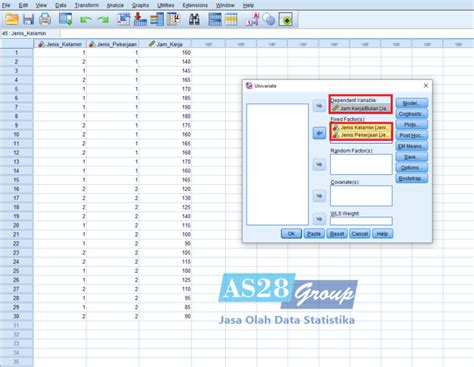The height and width of the screenshot is (367, 474).
Task: Click the Save... button in the Univariate dialog
Action: click(x=412, y=157)
